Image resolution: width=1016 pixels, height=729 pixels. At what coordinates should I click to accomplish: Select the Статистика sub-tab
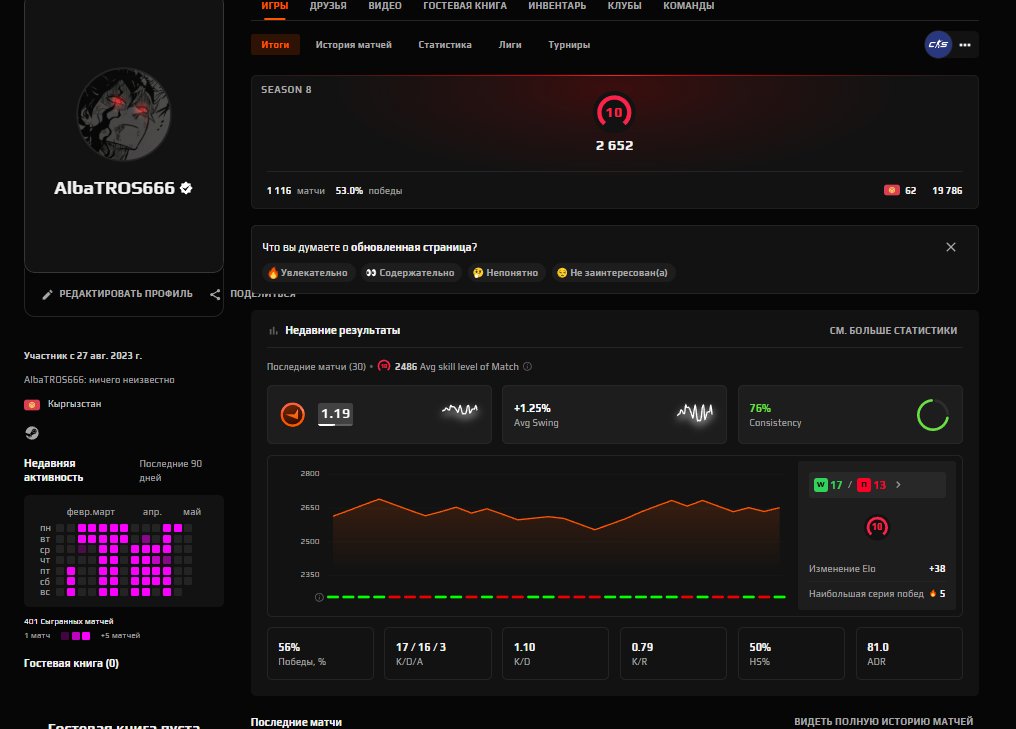(444, 45)
